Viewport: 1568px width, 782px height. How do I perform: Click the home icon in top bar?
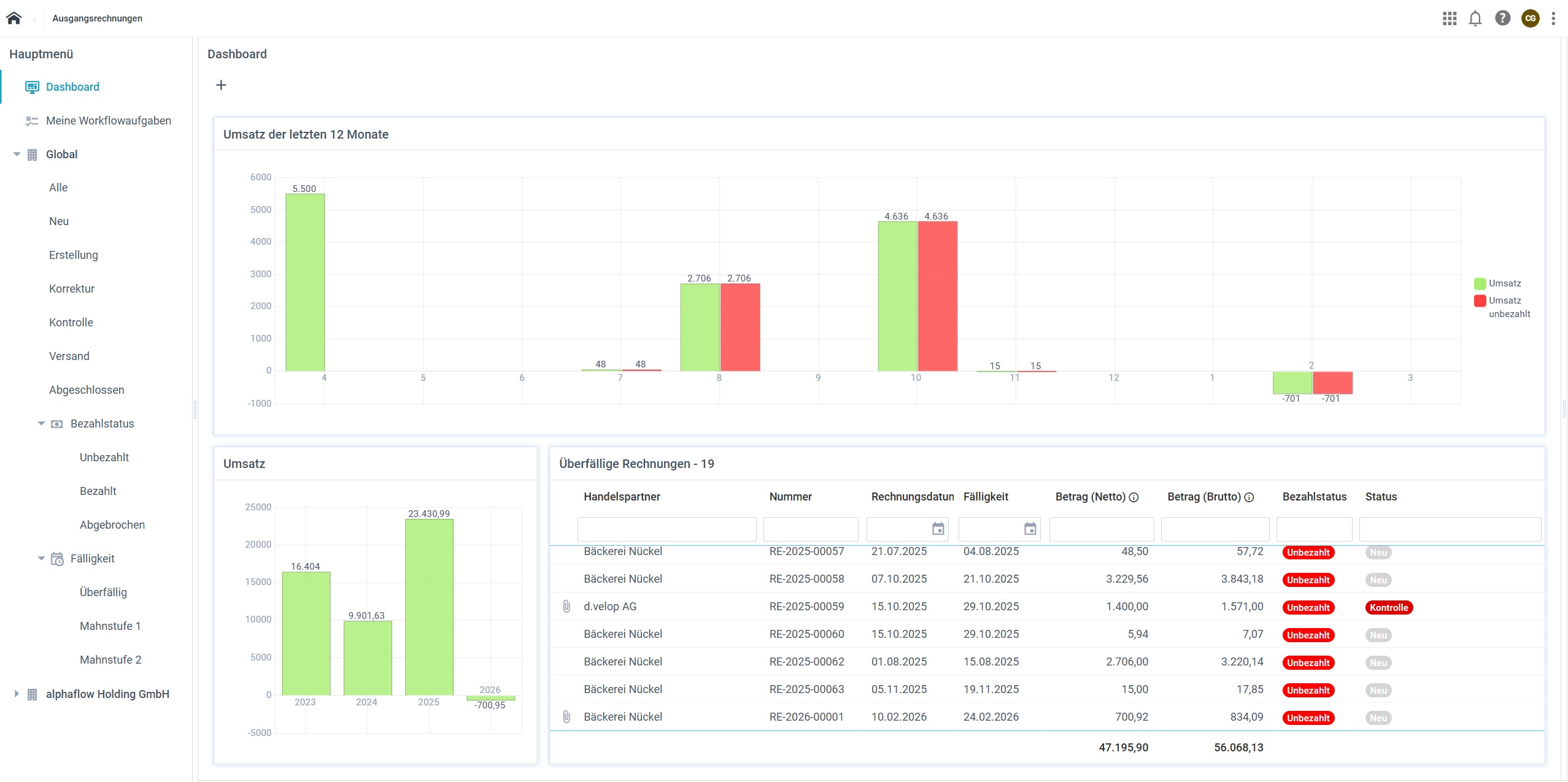pos(14,18)
